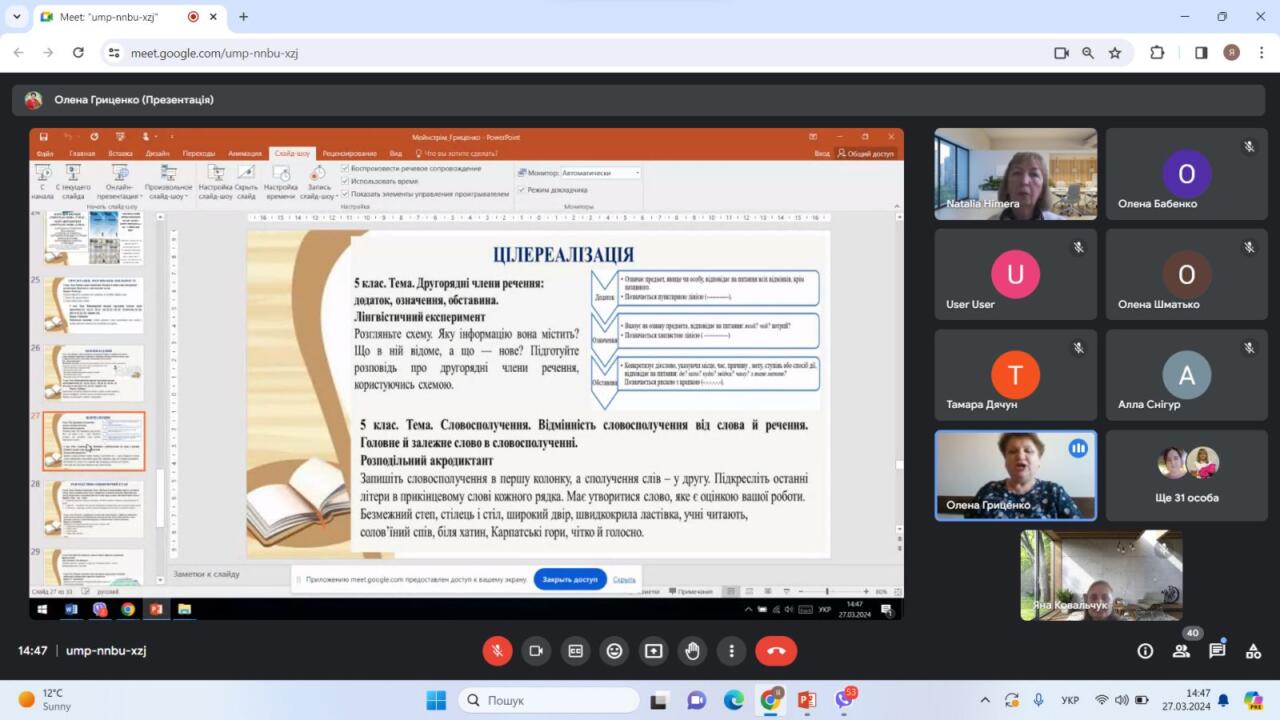Open the 'Монитор' dropdown set to Автоматически

600,173
